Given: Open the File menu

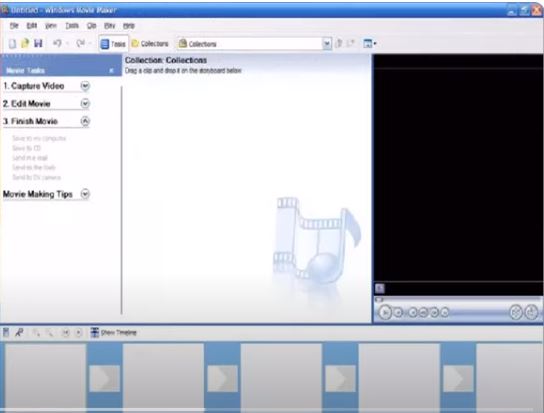Looking at the screenshot, I should [14, 26].
